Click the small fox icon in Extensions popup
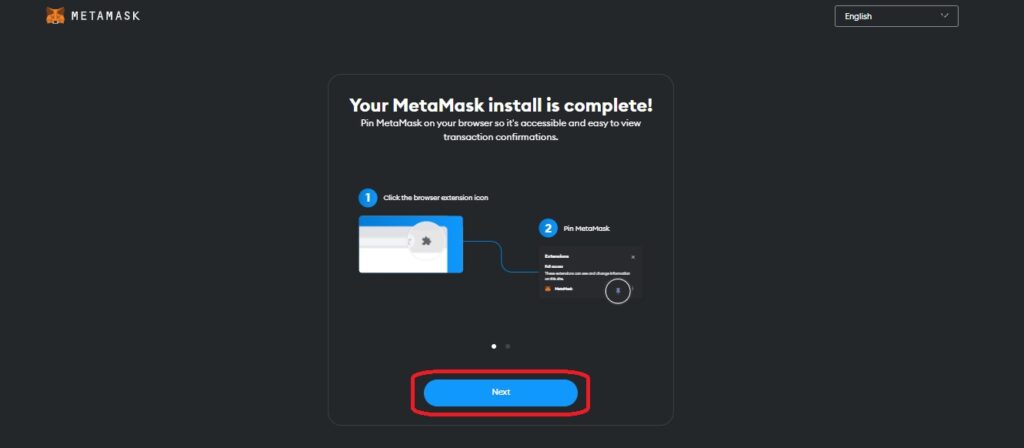Viewport: 1024px width, 448px height. coord(548,289)
